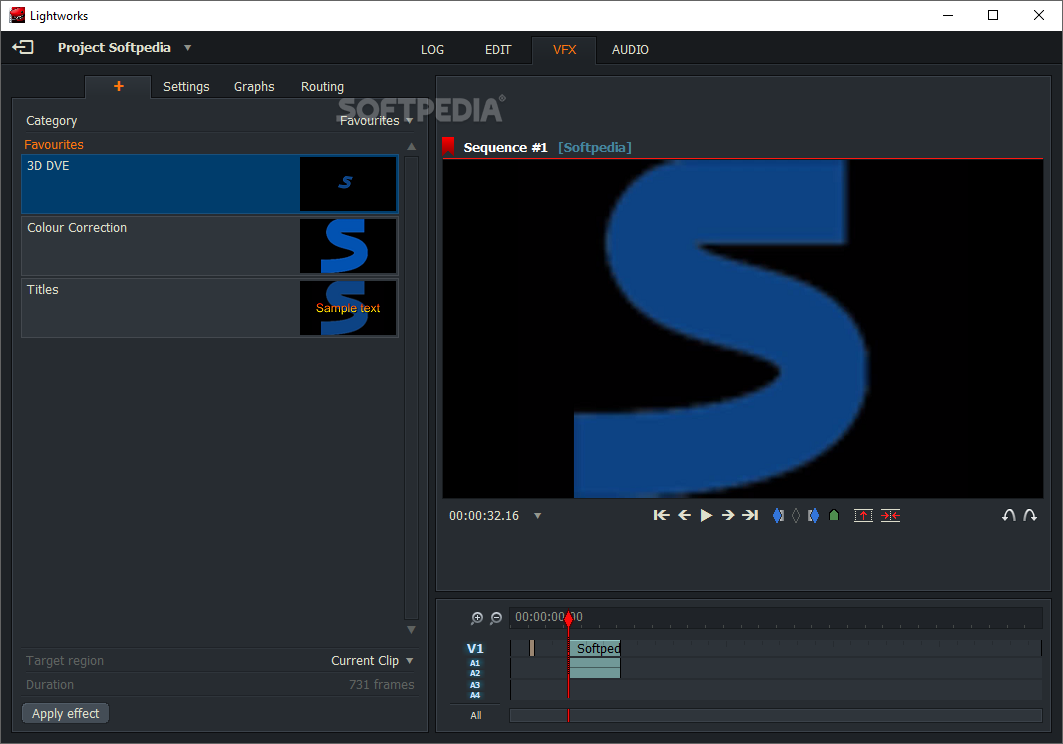The height and width of the screenshot is (744, 1063).
Task: Click the video preview viewer
Action: click(742, 329)
